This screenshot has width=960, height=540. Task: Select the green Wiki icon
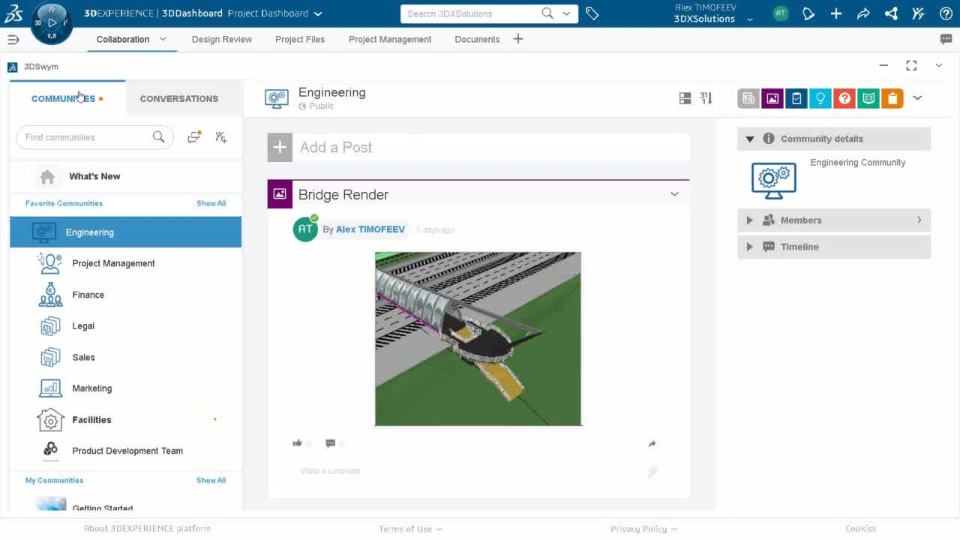coord(868,98)
